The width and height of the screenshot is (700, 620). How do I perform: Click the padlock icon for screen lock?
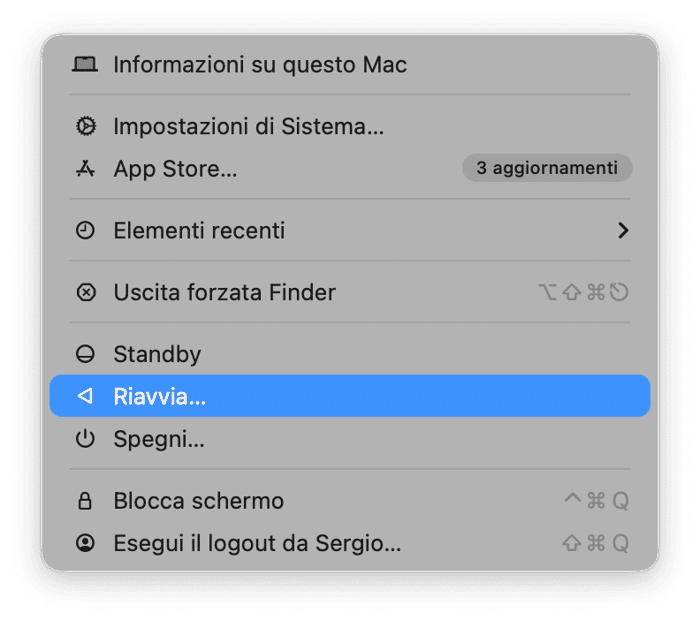click(x=86, y=501)
